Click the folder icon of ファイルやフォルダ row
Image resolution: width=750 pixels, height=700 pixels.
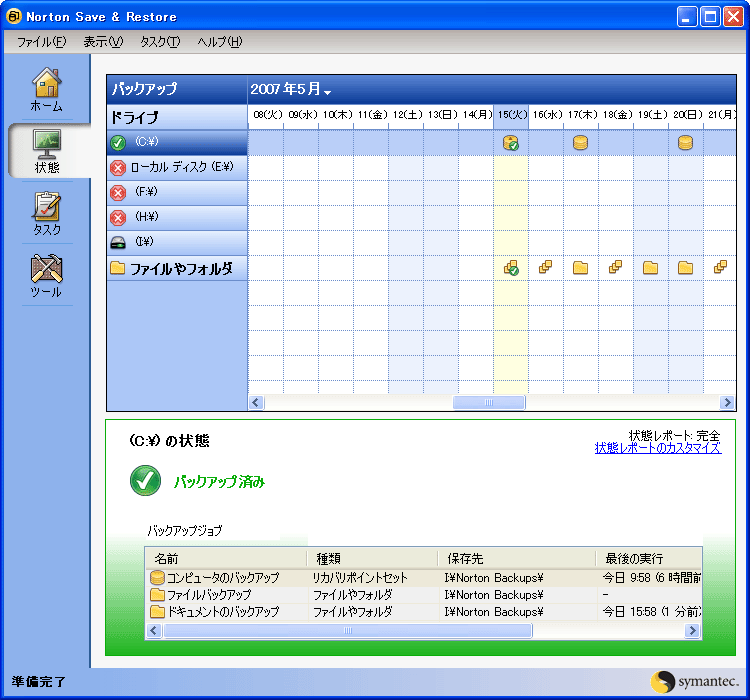[117, 267]
